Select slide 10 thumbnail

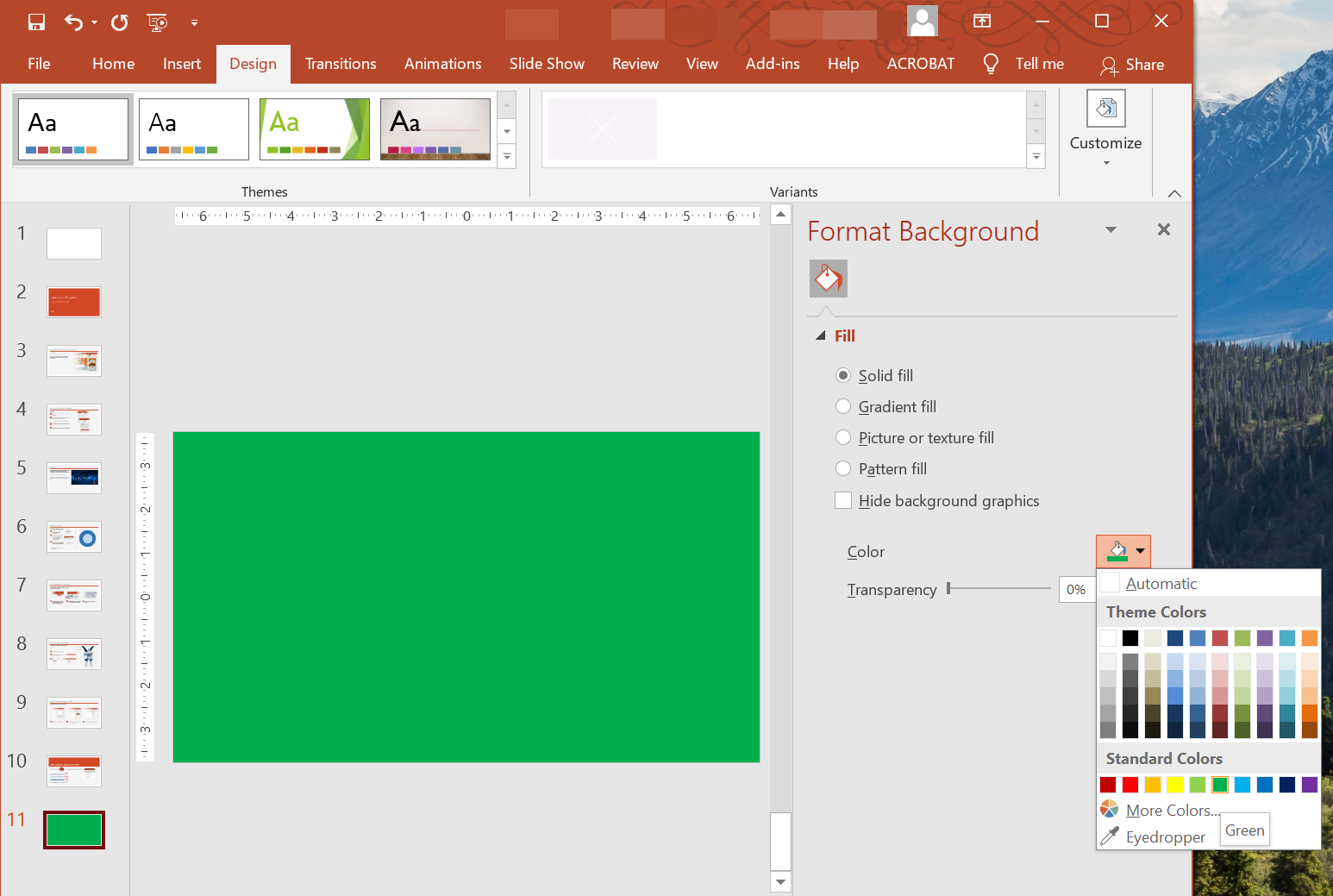(74, 771)
